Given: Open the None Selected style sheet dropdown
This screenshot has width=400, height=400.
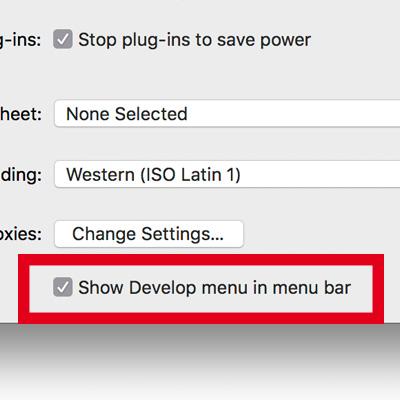Looking at the screenshot, I should tap(227, 114).
